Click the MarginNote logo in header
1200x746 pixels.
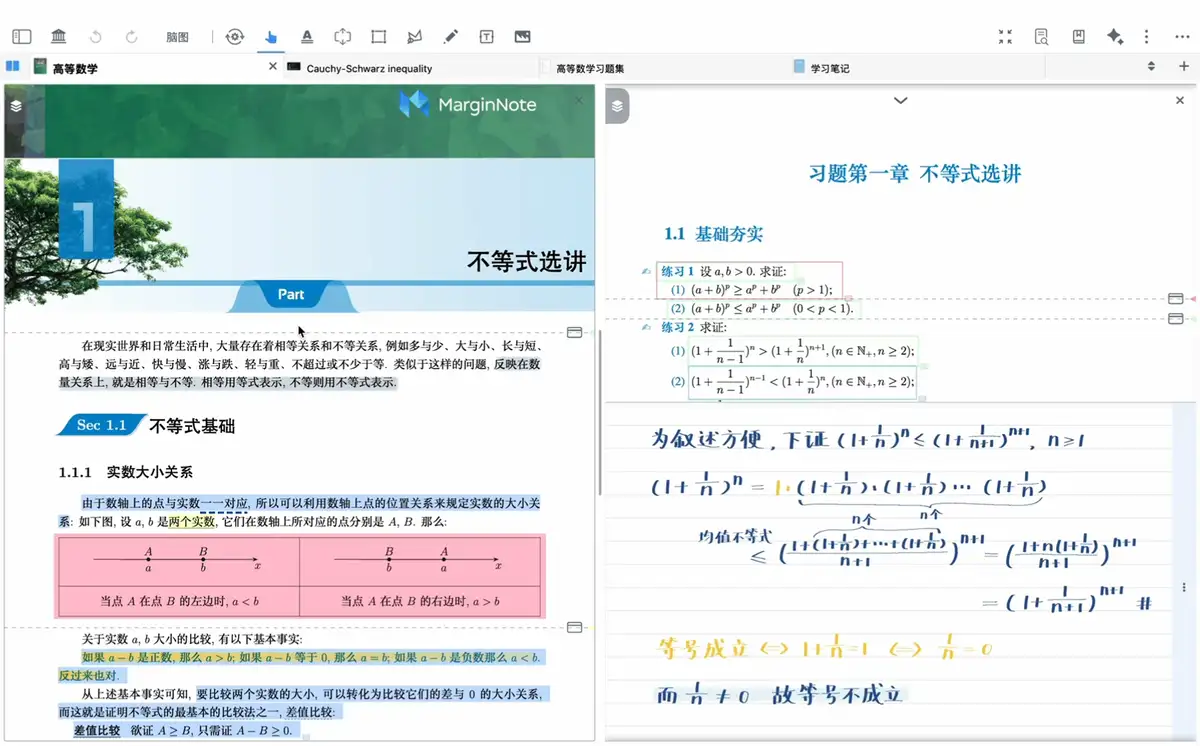click(x=468, y=104)
